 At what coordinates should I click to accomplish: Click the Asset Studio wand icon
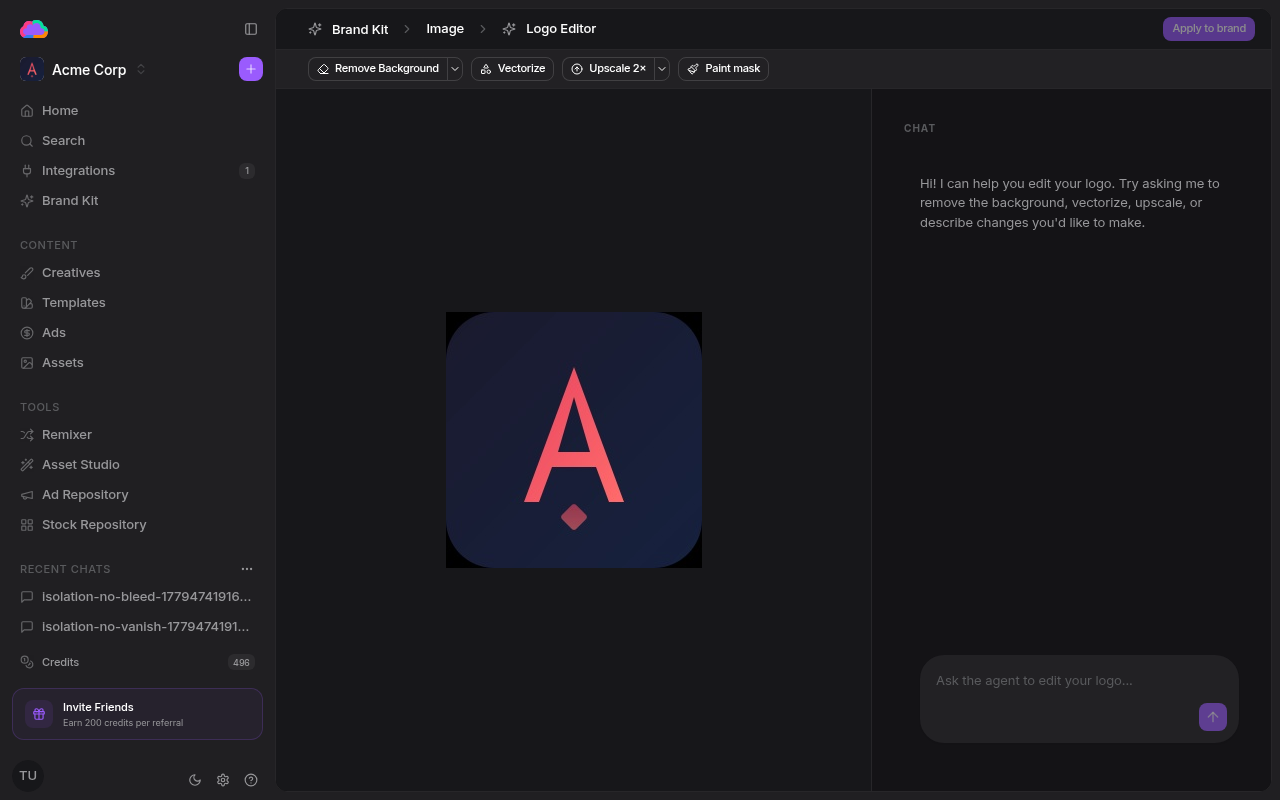click(x=27, y=464)
